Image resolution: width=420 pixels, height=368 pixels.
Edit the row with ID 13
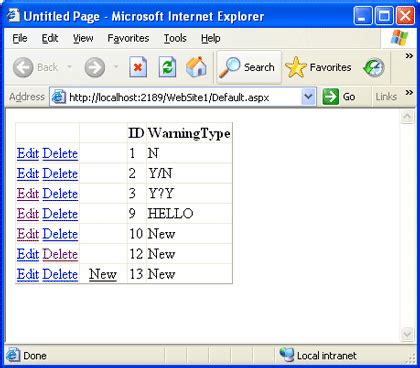click(x=28, y=274)
